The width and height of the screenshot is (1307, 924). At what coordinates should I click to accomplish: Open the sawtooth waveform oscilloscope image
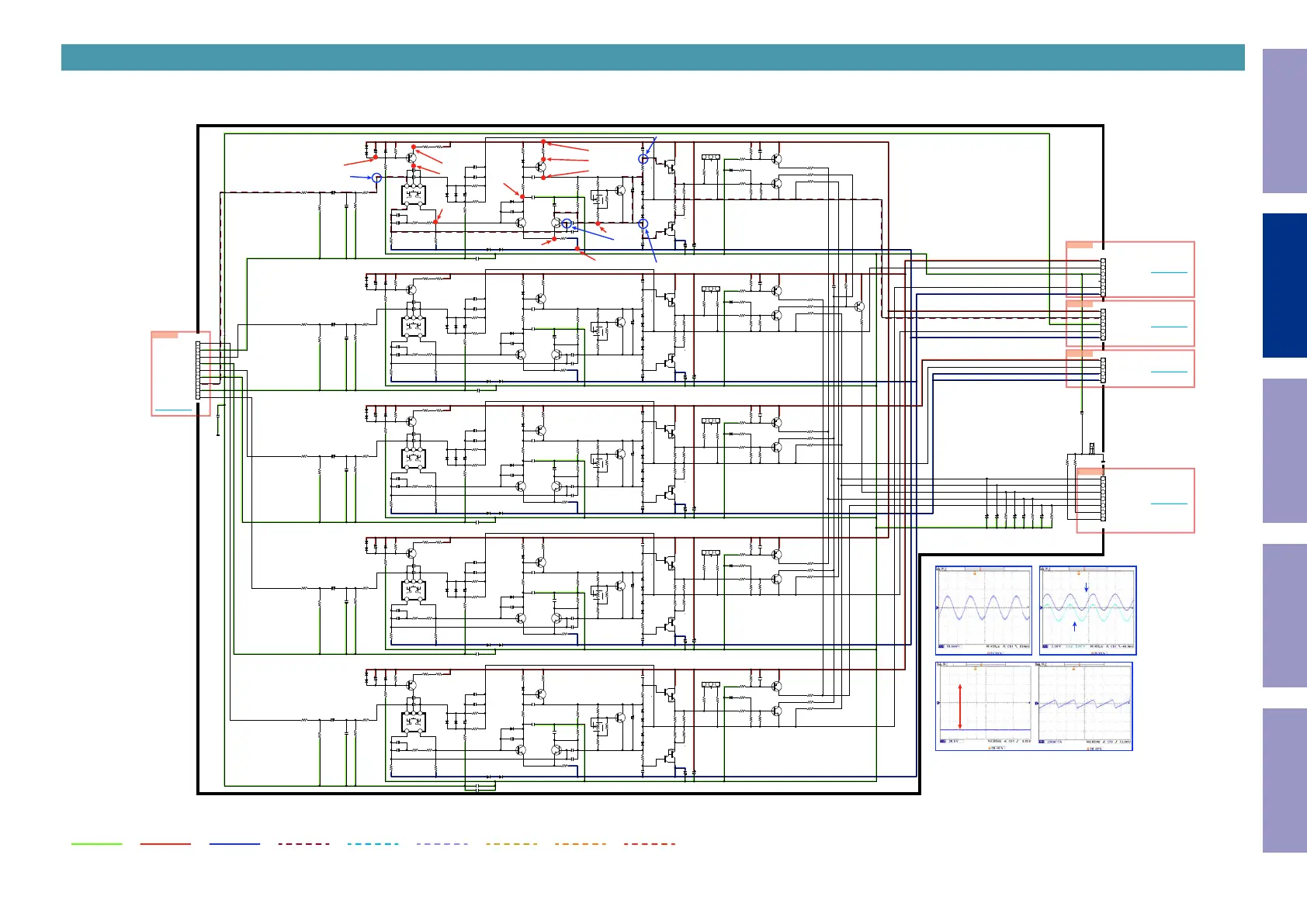(x=1083, y=706)
